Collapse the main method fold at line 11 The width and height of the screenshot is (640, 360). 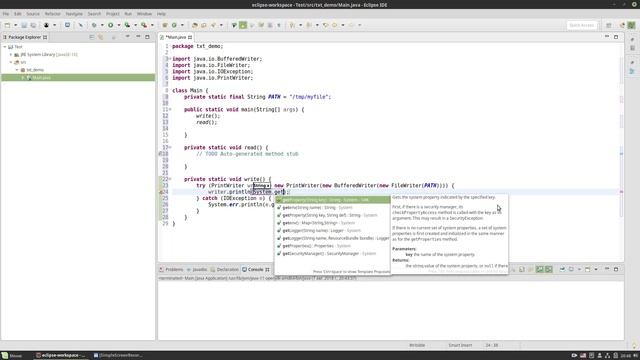[170, 109]
